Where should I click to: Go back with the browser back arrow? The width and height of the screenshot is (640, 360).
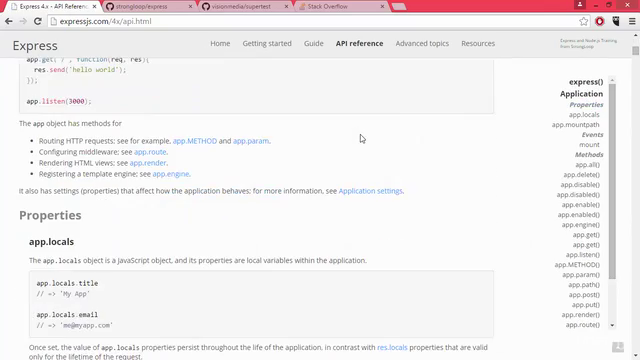point(9,21)
